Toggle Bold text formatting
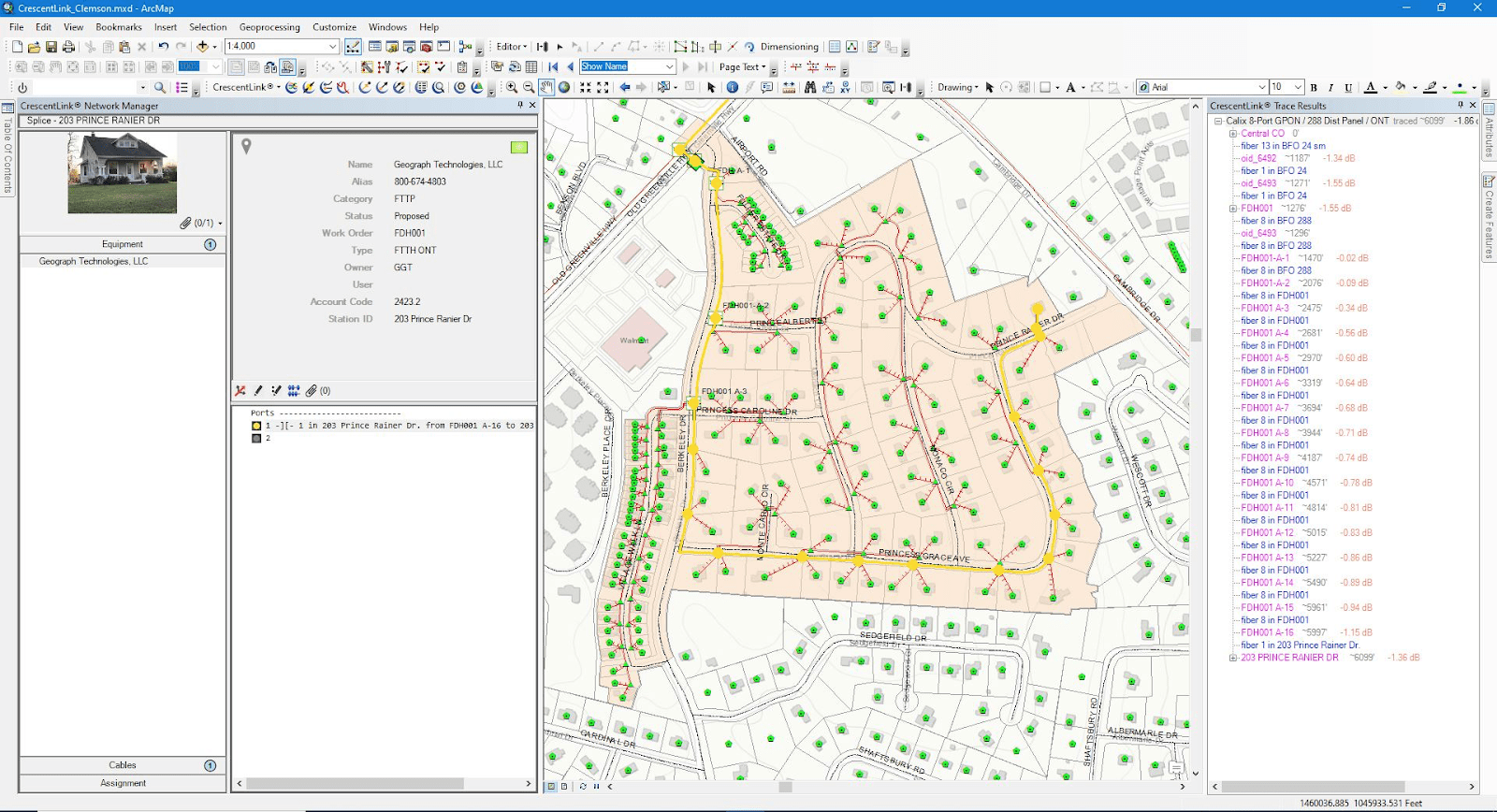 [x=1314, y=88]
